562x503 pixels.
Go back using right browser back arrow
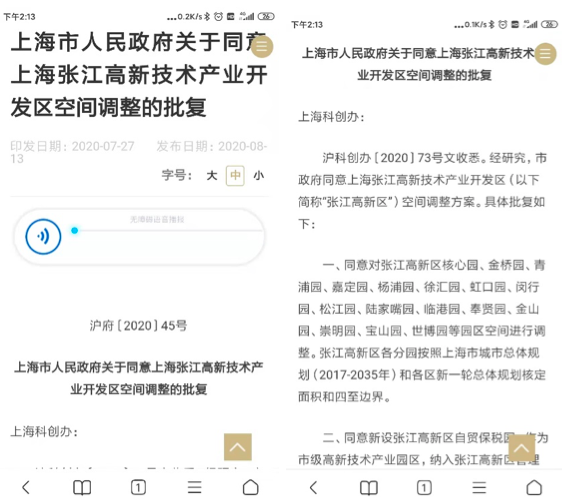[313, 488]
